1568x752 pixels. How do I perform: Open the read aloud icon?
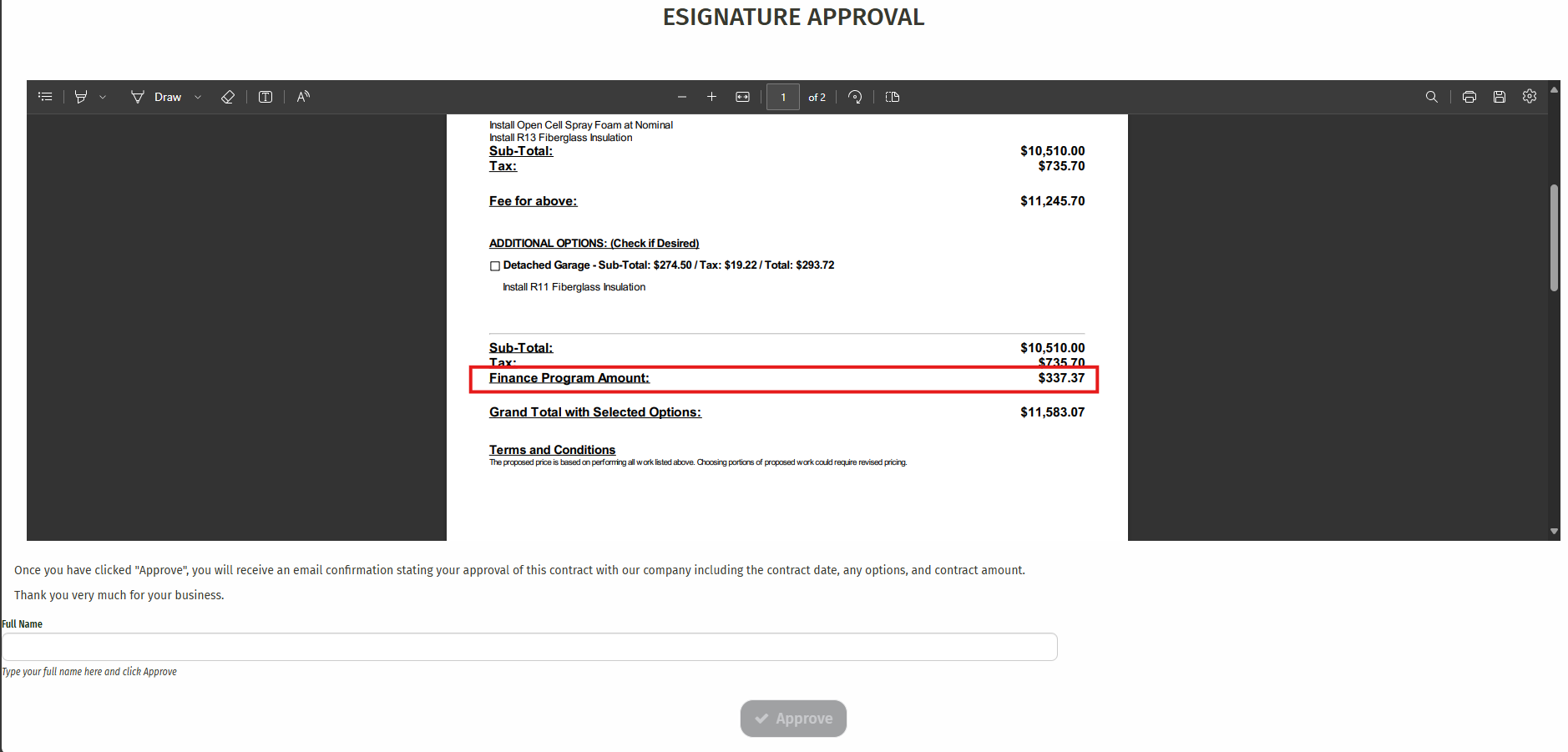pos(303,97)
